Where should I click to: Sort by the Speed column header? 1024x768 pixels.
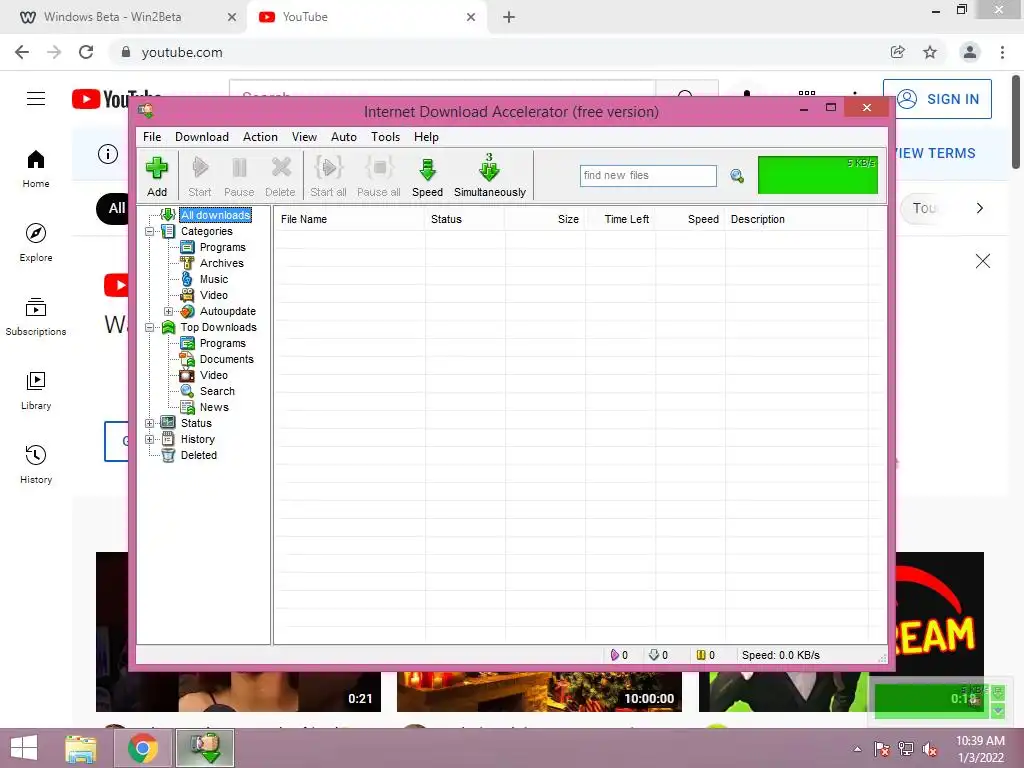pyautogui.click(x=690, y=219)
